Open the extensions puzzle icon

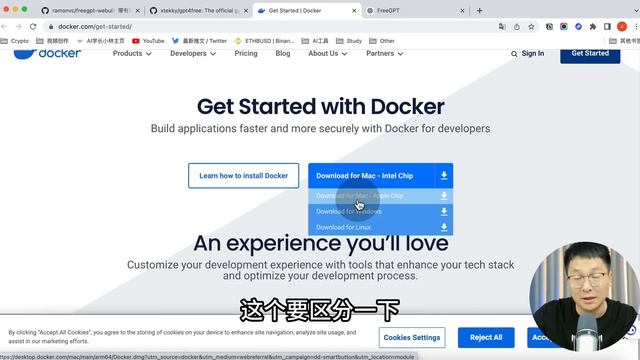click(x=593, y=27)
